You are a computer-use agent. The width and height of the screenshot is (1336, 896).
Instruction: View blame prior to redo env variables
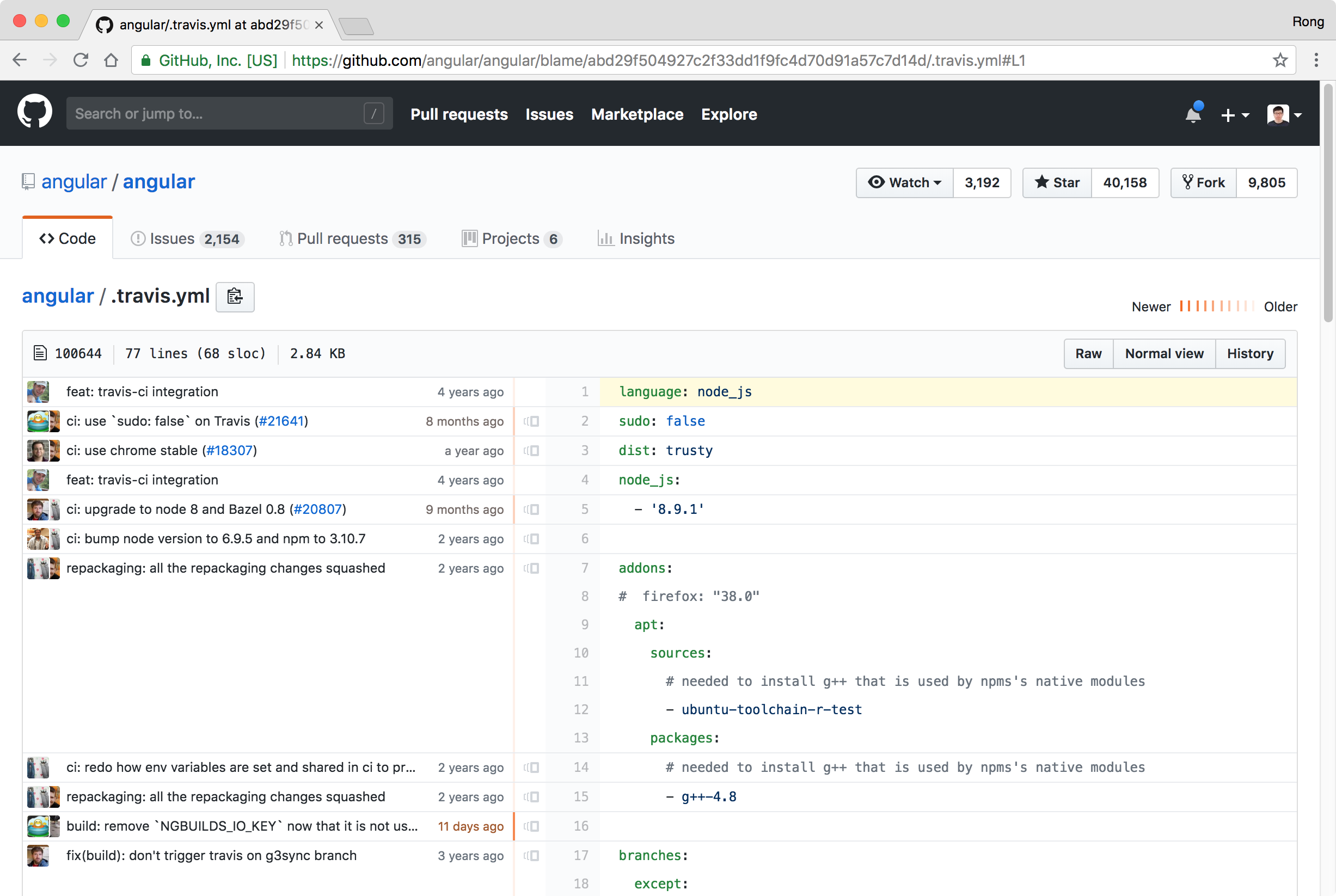tap(531, 768)
